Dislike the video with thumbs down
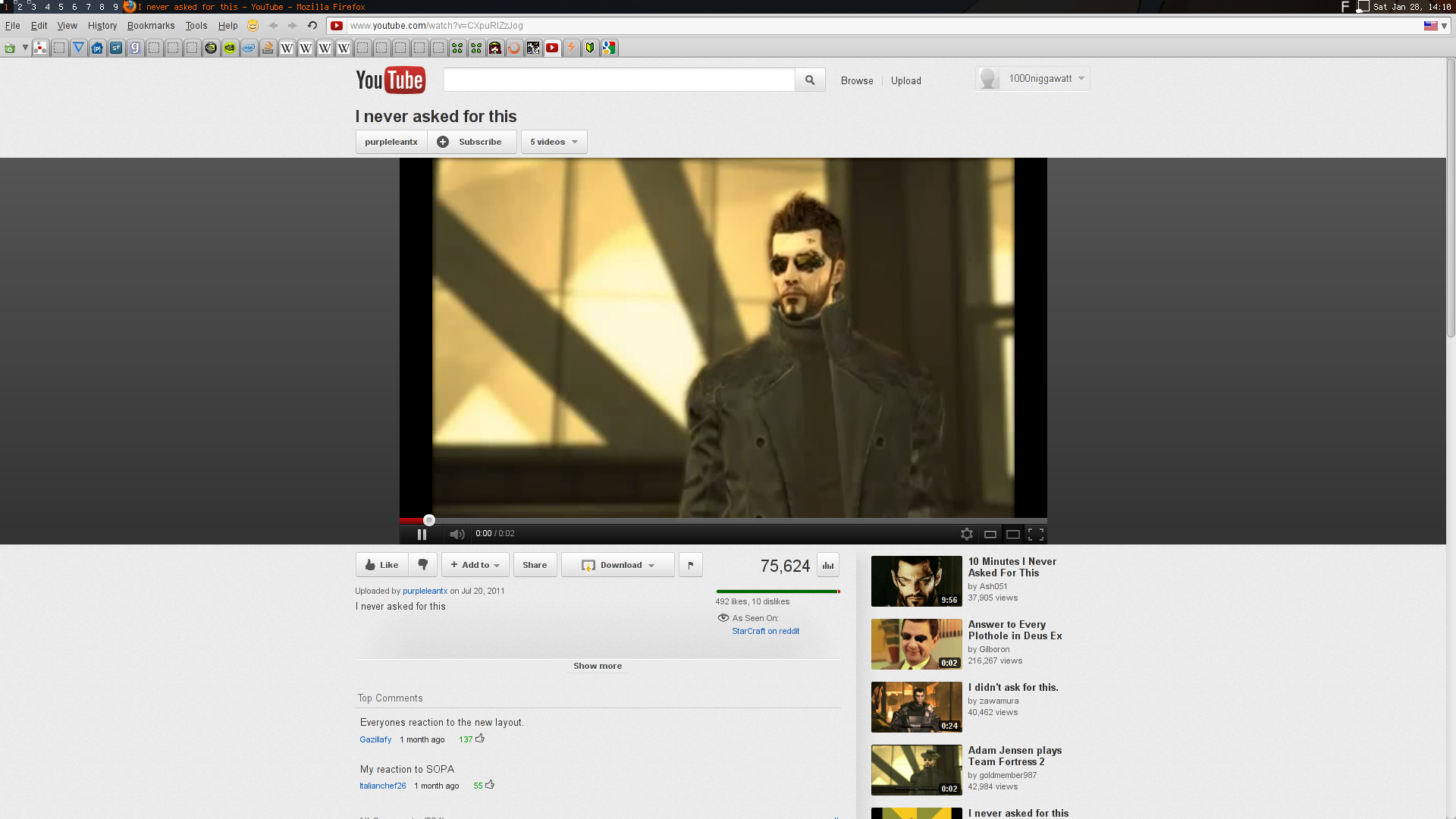 click(423, 565)
